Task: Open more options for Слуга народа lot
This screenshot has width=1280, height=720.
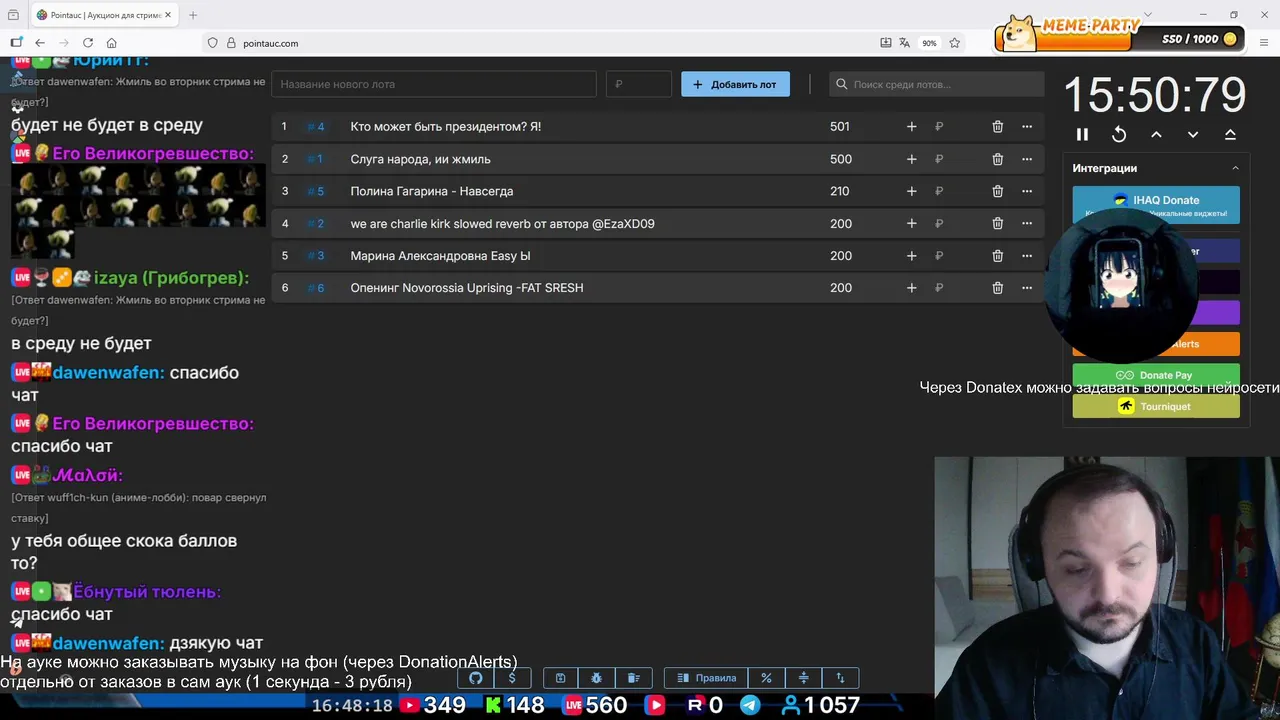Action: point(1026,159)
